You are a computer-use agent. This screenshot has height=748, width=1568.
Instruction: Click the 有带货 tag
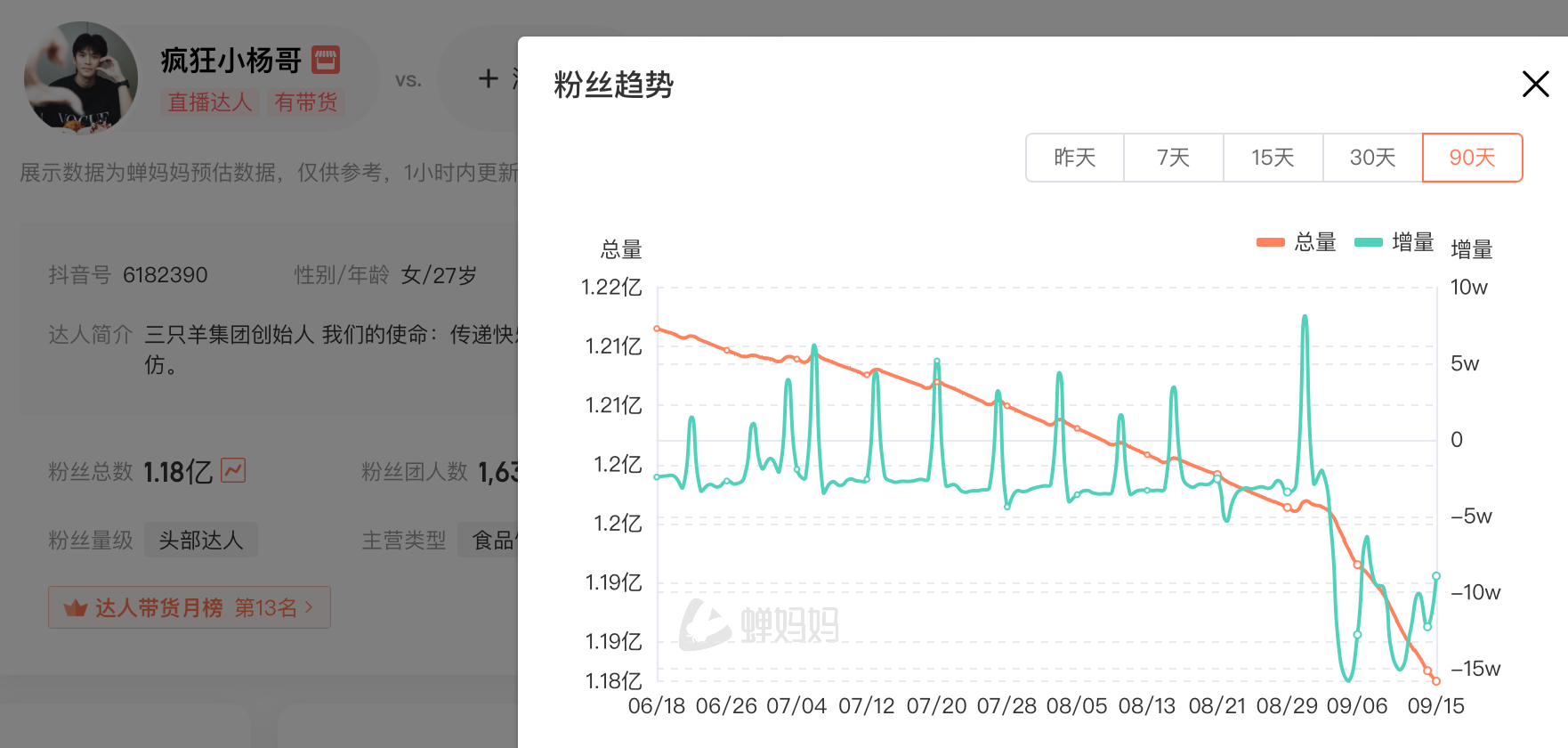coord(306,102)
